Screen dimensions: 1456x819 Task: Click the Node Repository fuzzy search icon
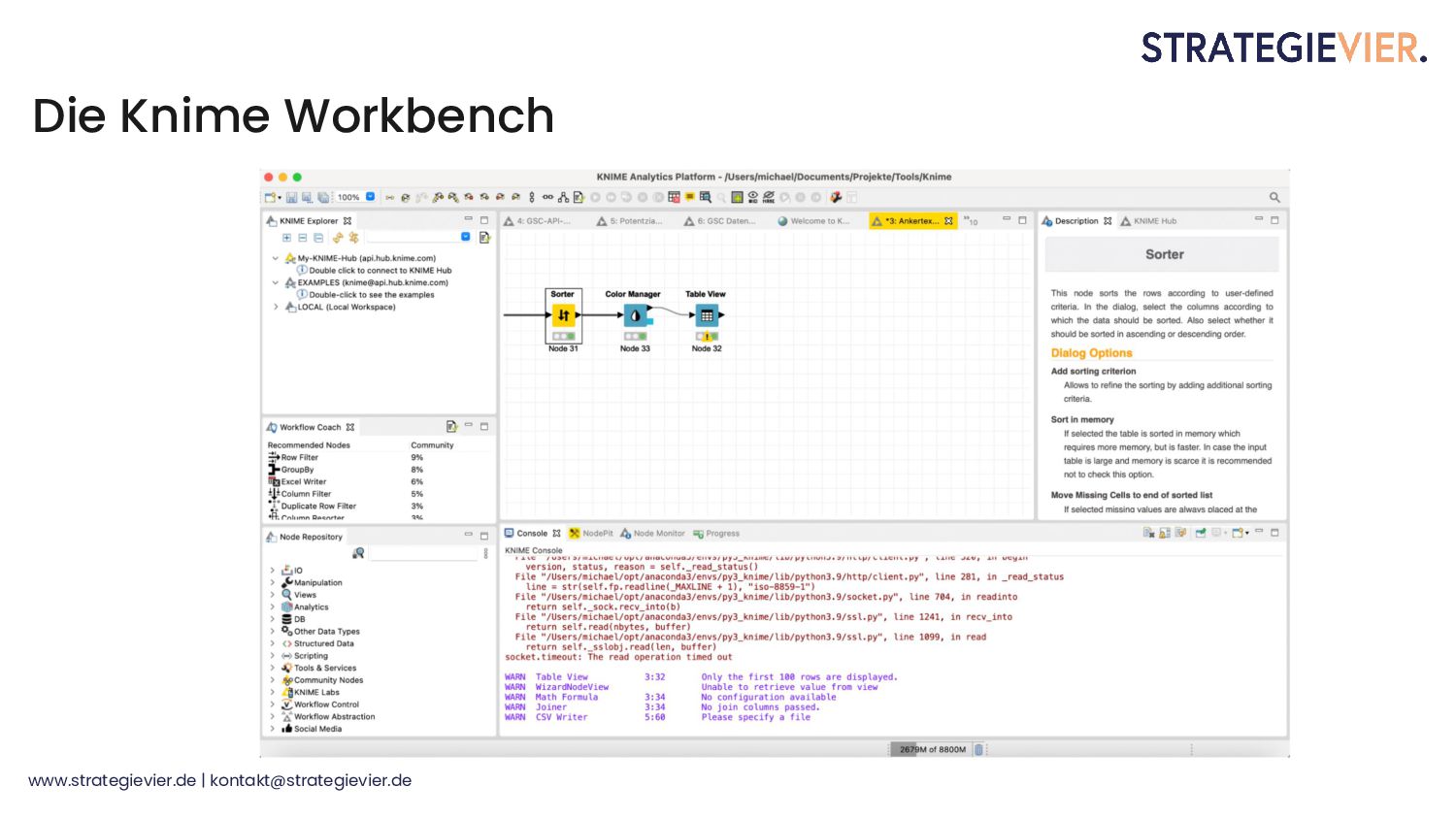358,553
